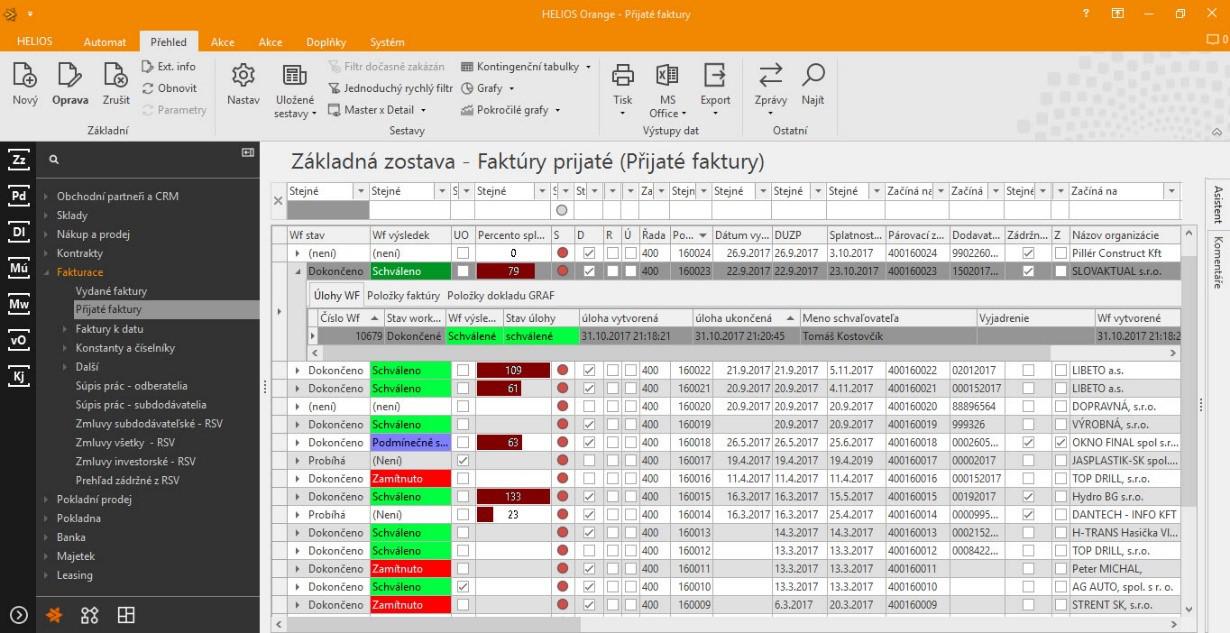Open the Položky faktúry detail tab
Image resolution: width=1230 pixels, height=633 pixels.
point(403,296)
